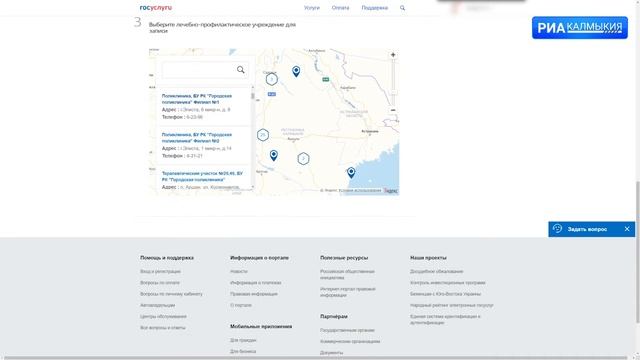640x360 pixels.
Task: Open the hexagon cluster marker at the map top
Action: pyautogui.click(x=272, y=79)
